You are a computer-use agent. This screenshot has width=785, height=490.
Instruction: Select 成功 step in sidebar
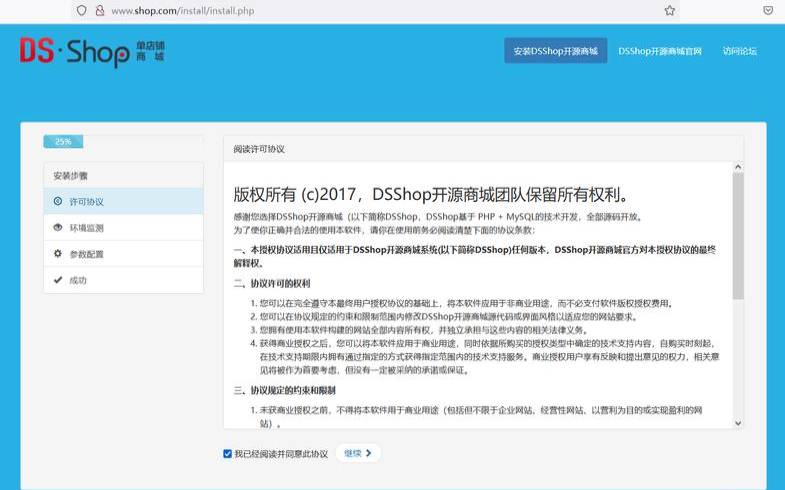pyautogui.click(x=124, y=280)
